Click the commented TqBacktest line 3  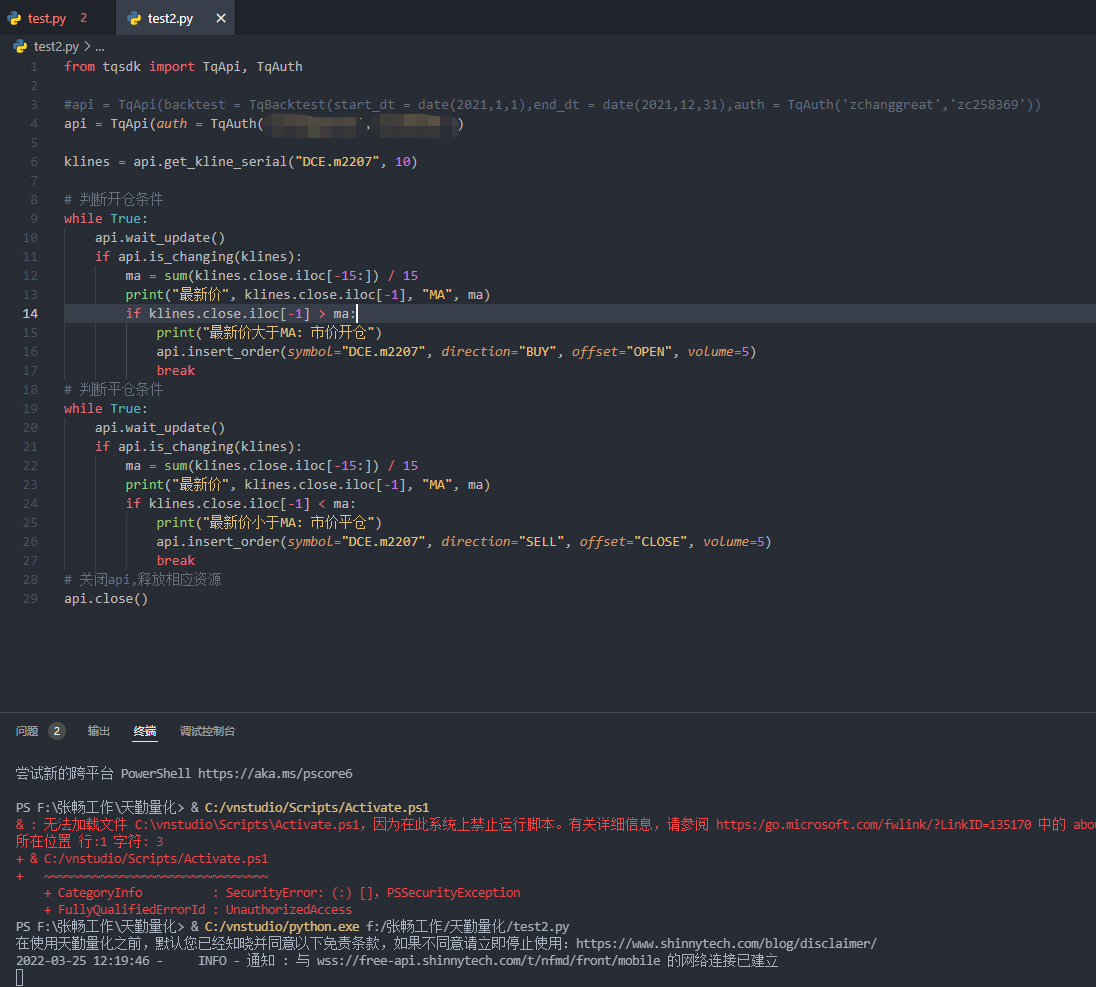(552, 105)
